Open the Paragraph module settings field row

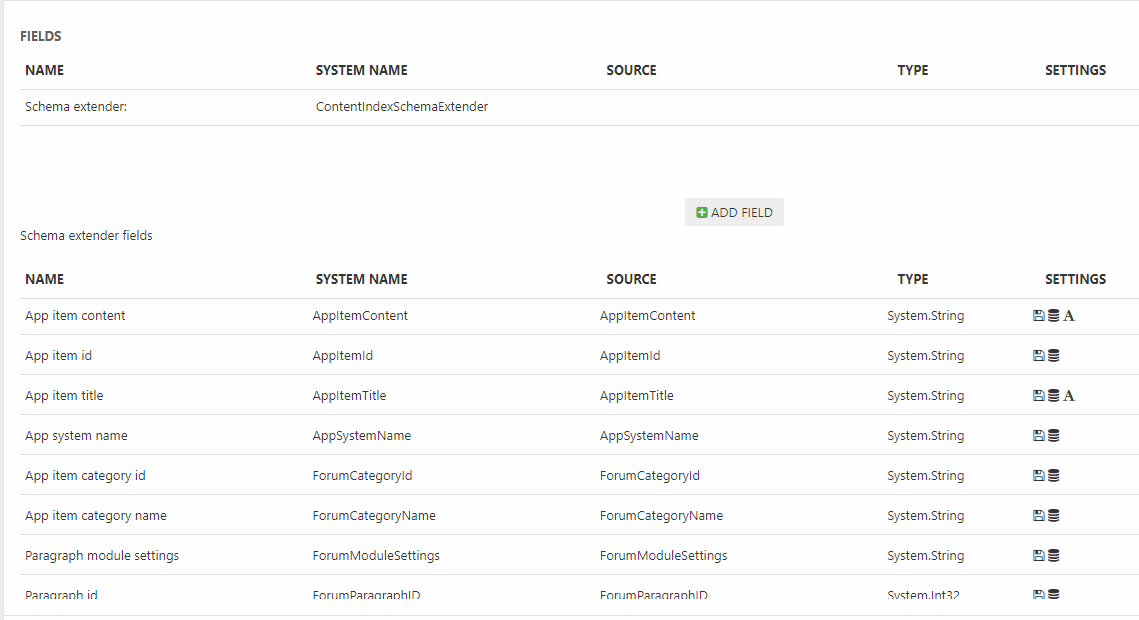[x=102, y=556]
